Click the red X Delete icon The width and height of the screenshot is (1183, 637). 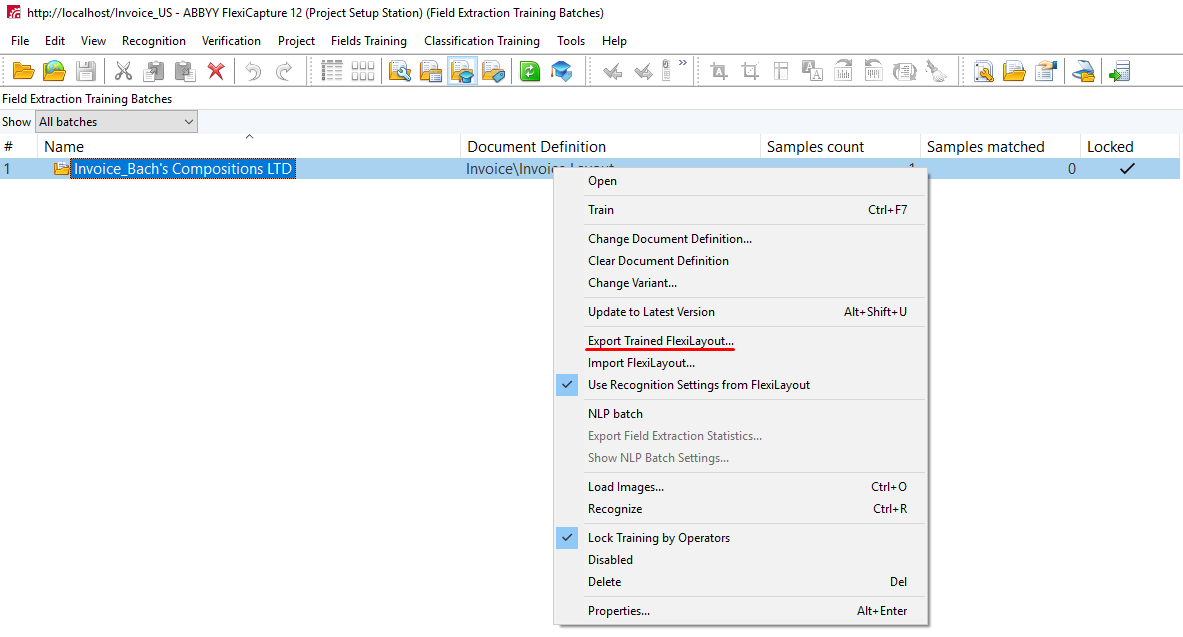(x=216, y=72)
